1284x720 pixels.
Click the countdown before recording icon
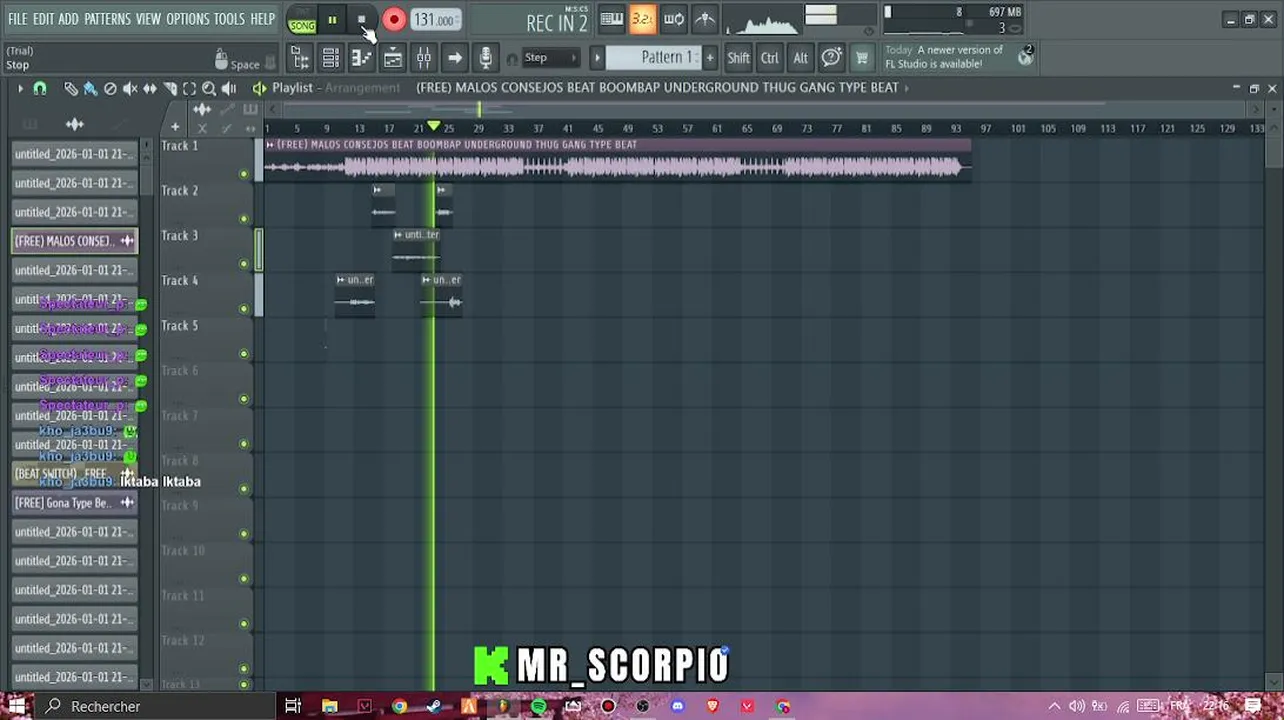[643, 19]
